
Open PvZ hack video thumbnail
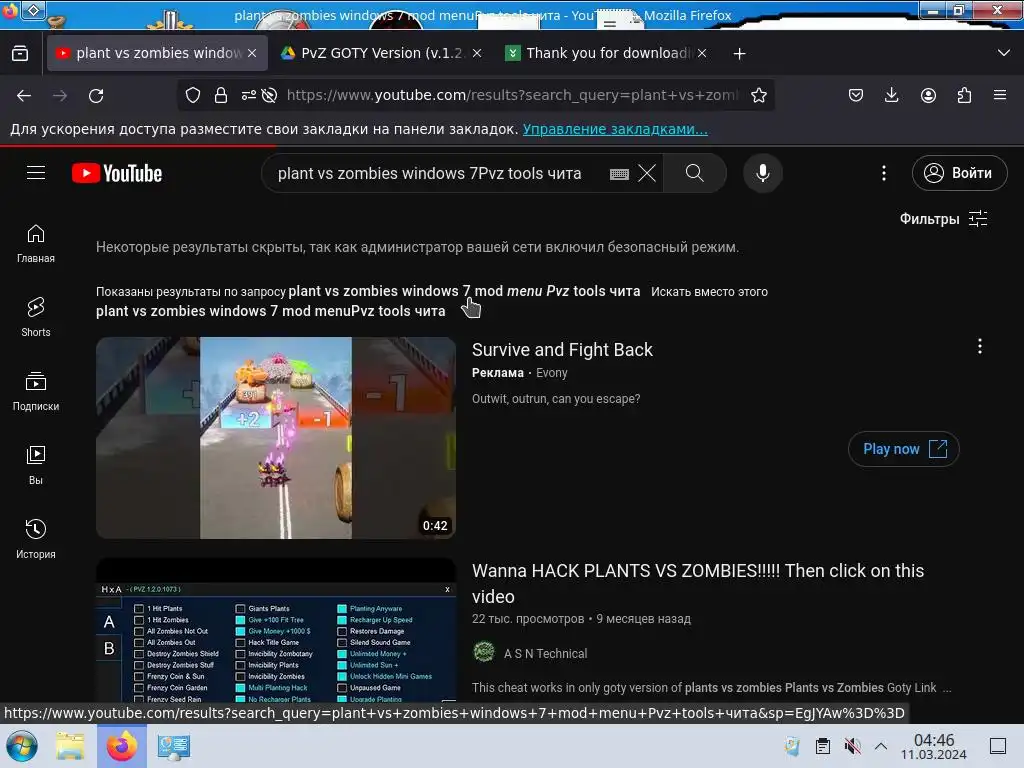pos(276,630)
